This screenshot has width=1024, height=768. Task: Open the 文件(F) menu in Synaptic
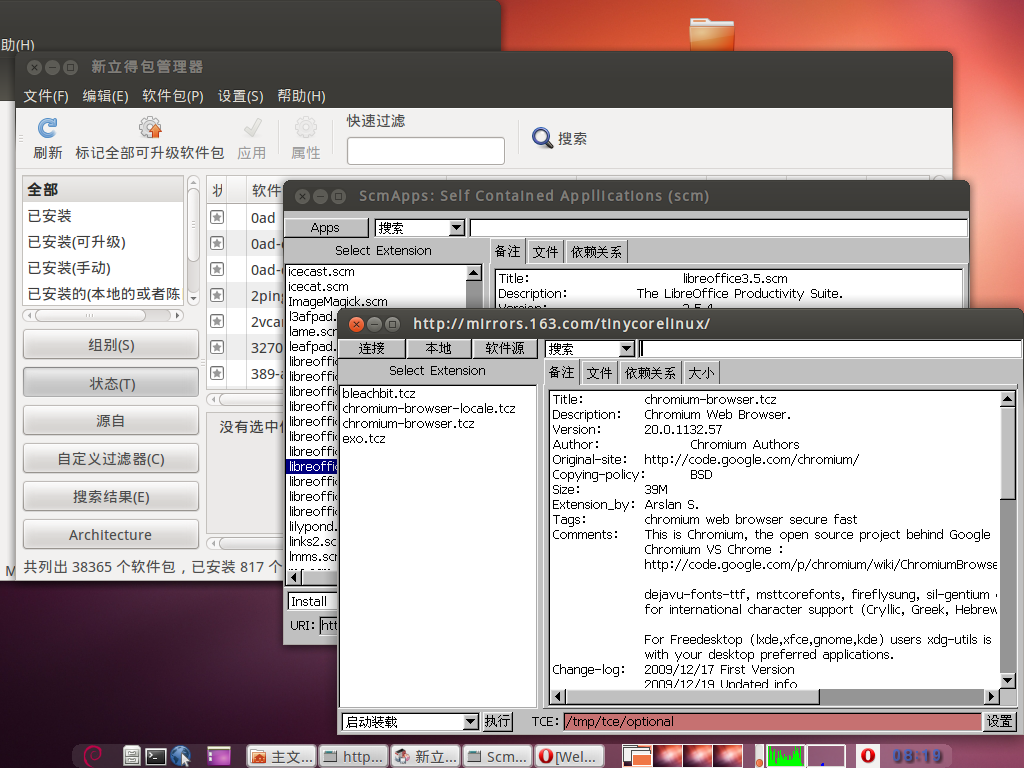click(46, 96)
